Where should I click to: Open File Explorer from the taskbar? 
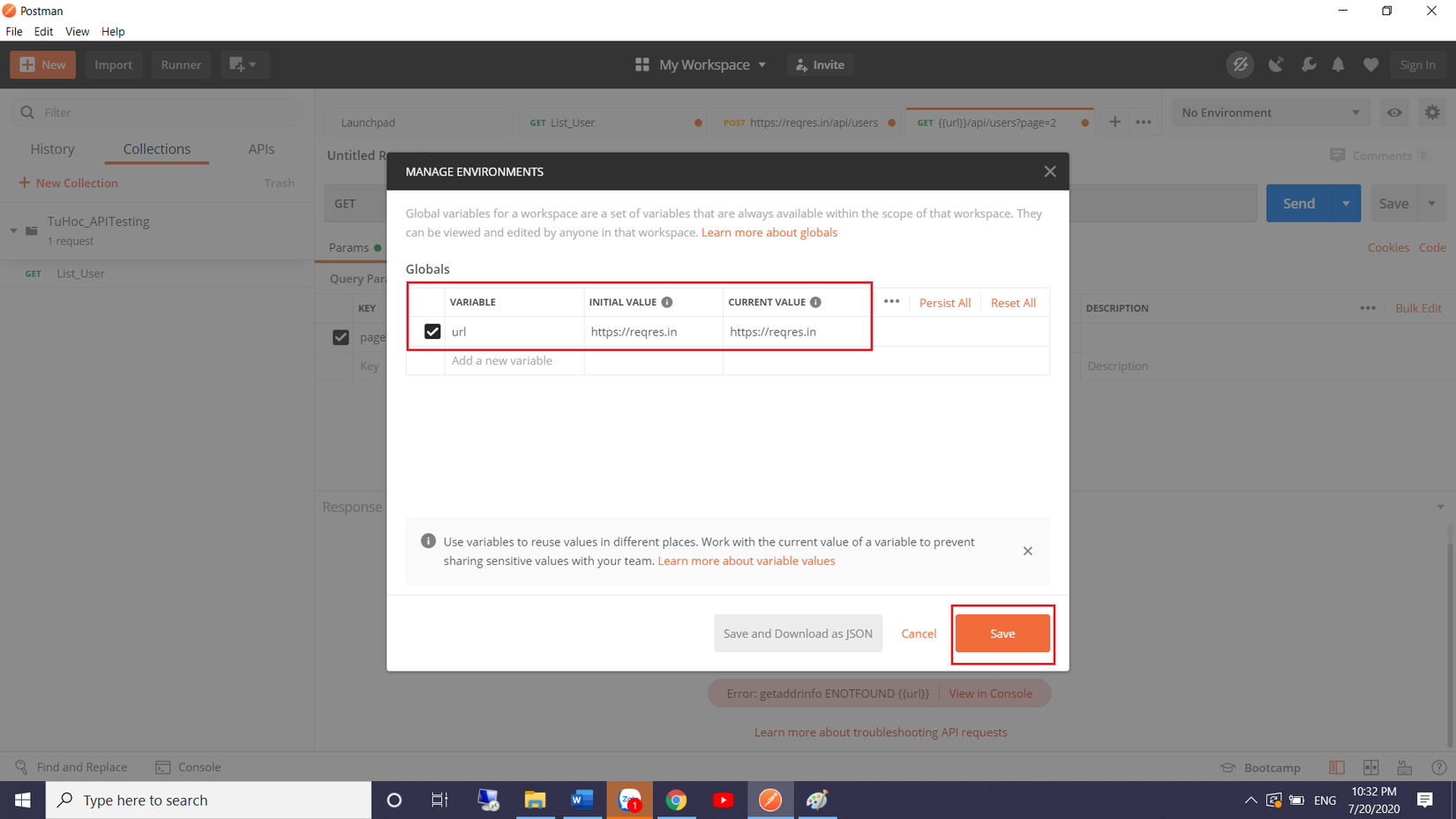[535, 800]
